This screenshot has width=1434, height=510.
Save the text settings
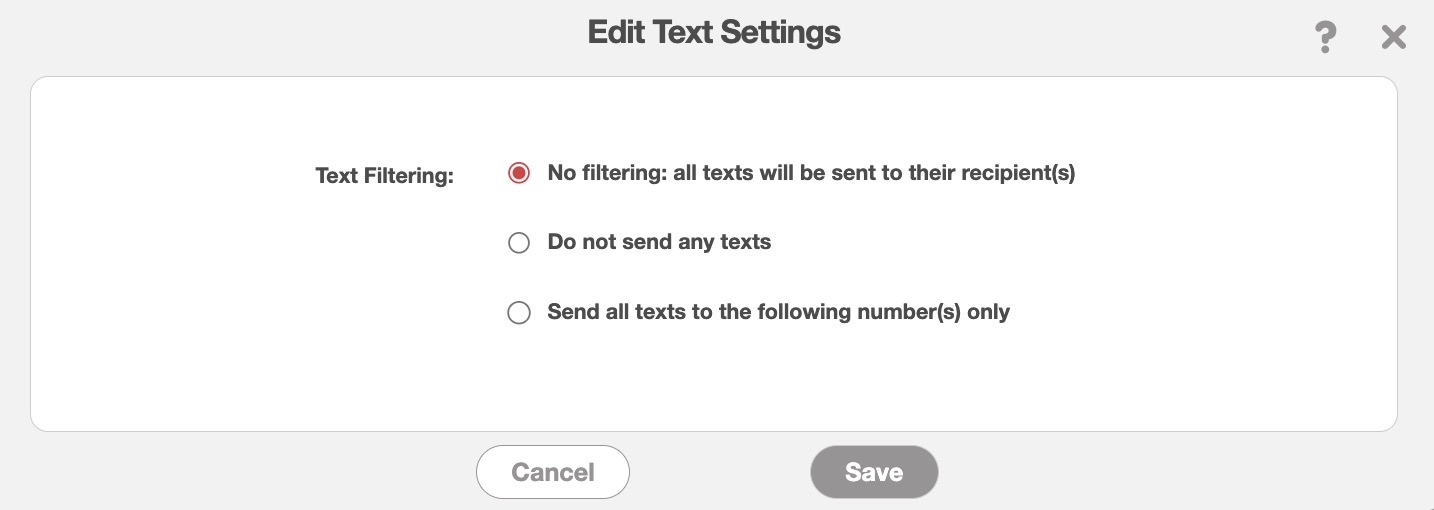[x=874, y=472]
